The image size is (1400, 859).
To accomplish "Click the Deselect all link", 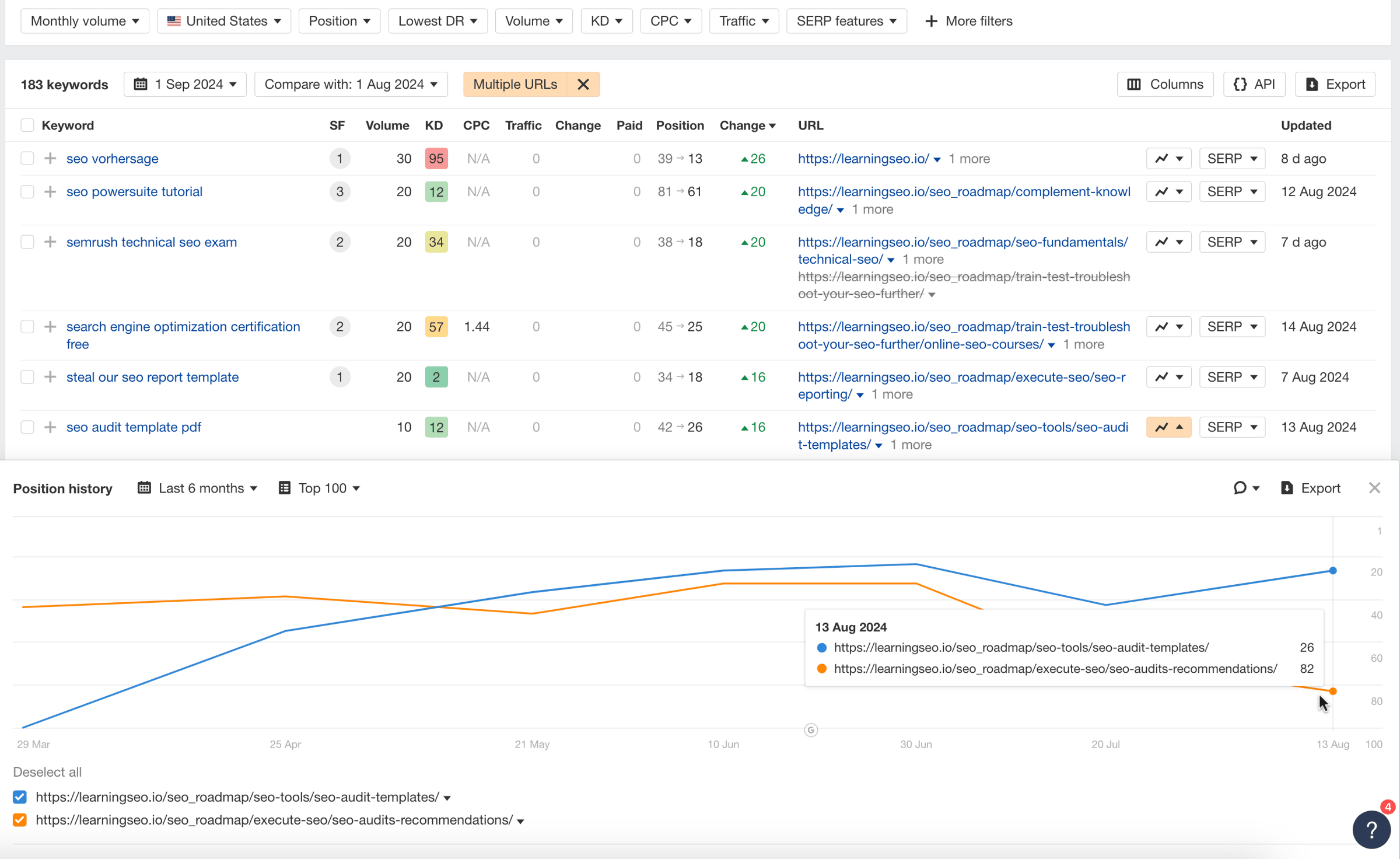I will [47, 772].
